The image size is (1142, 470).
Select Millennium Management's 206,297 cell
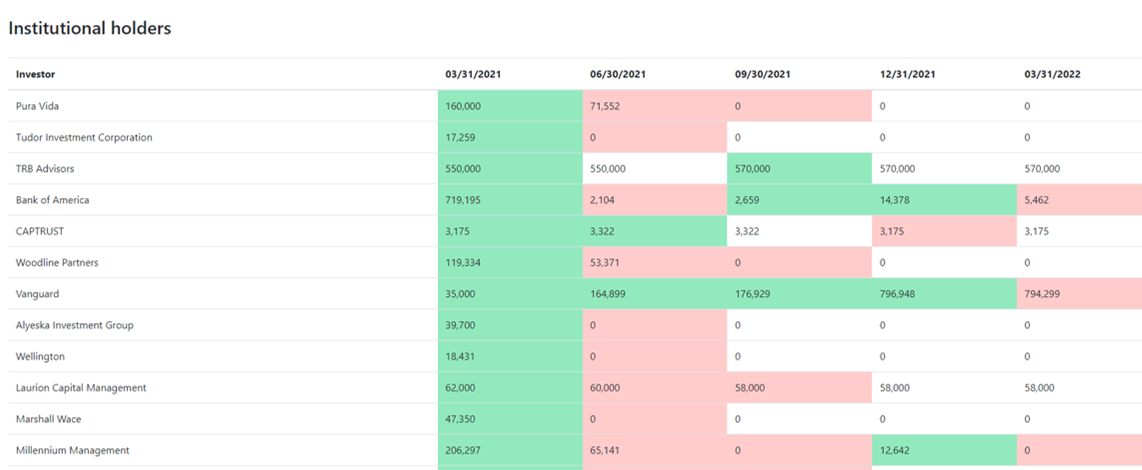(x=511, y=450)
